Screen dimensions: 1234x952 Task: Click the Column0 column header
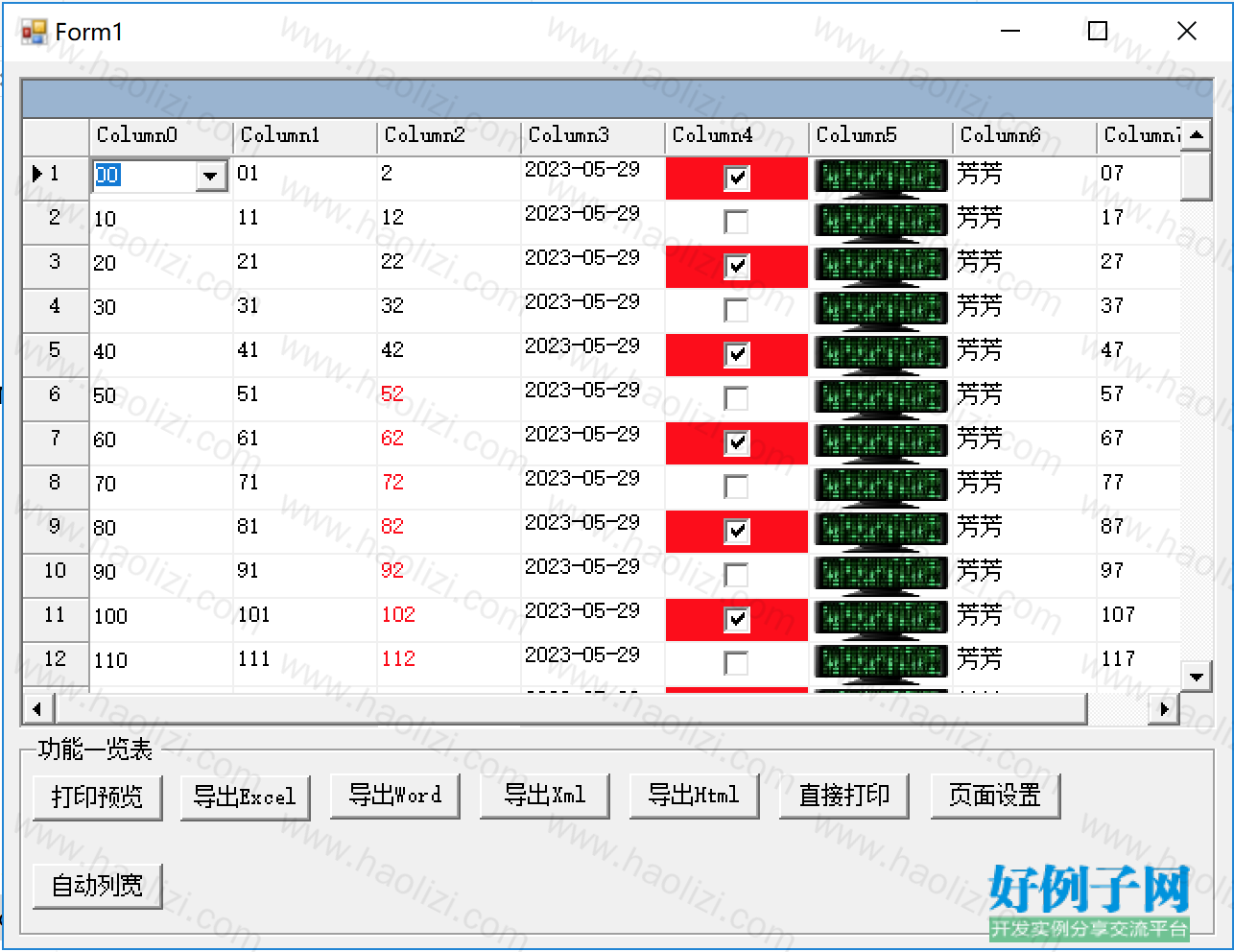(x=161, y=135)
